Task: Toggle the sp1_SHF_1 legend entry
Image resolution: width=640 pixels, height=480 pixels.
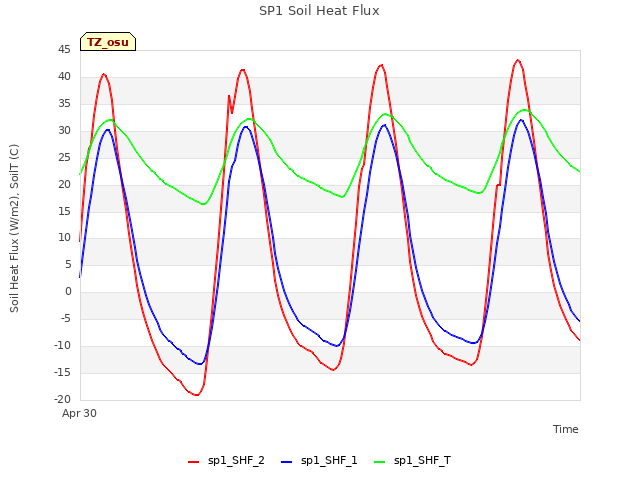Action: coord(319,461)
